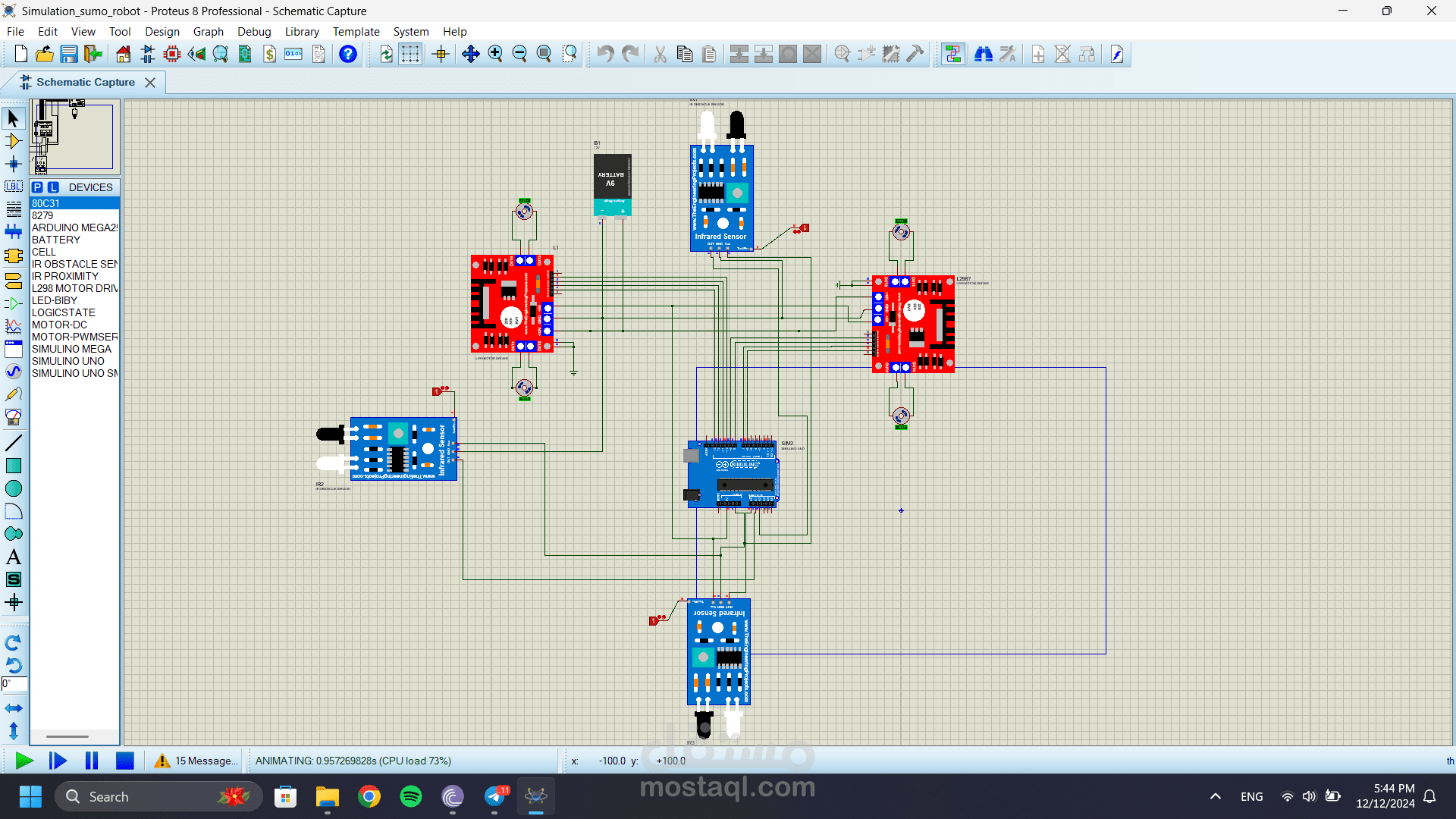Image resolution: width=1456 pixels, height=819 pixels.
Task: Open project with the folder icon
Action: coord(45,54)
